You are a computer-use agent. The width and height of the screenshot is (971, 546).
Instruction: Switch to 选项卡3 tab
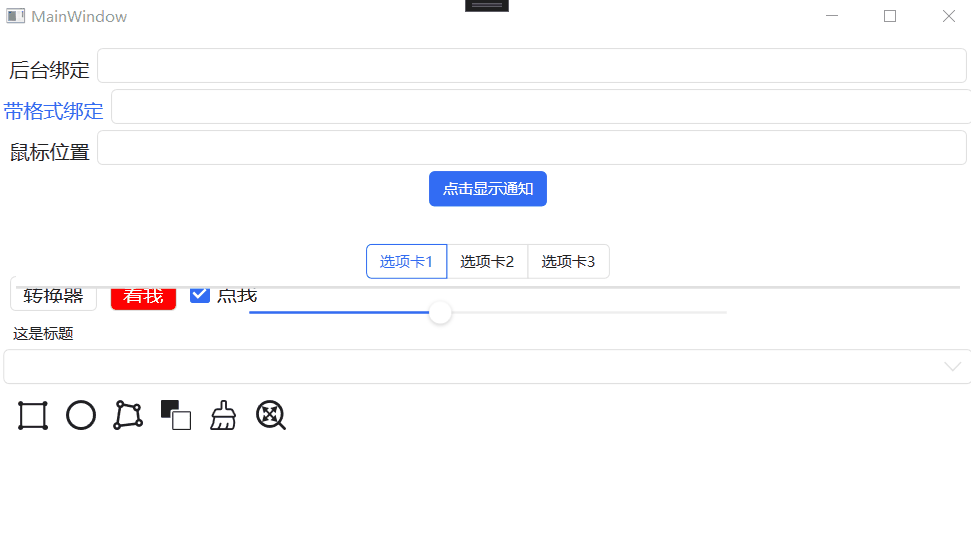coord(568,262)
